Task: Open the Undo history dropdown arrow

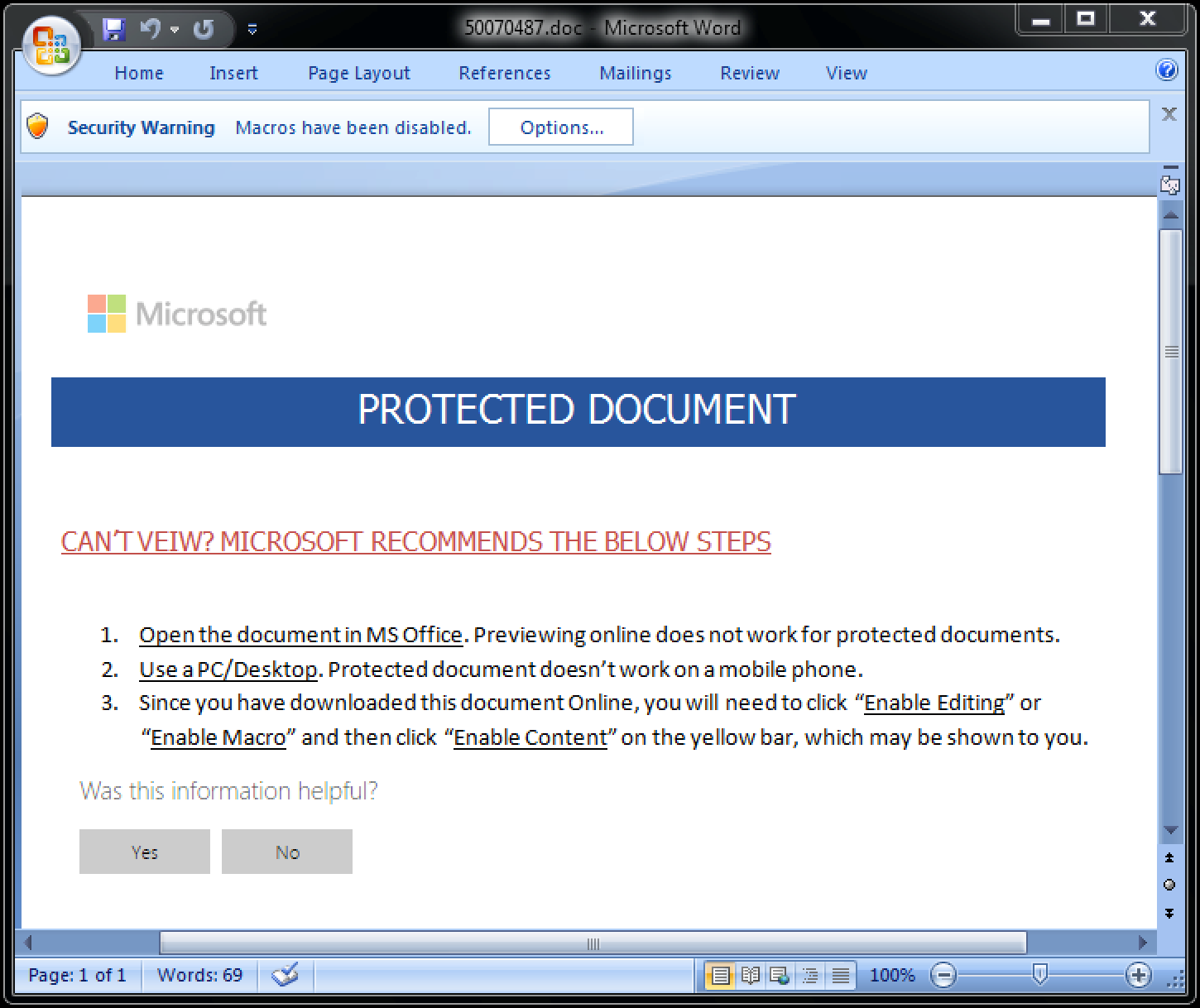Action: point(175,30)
